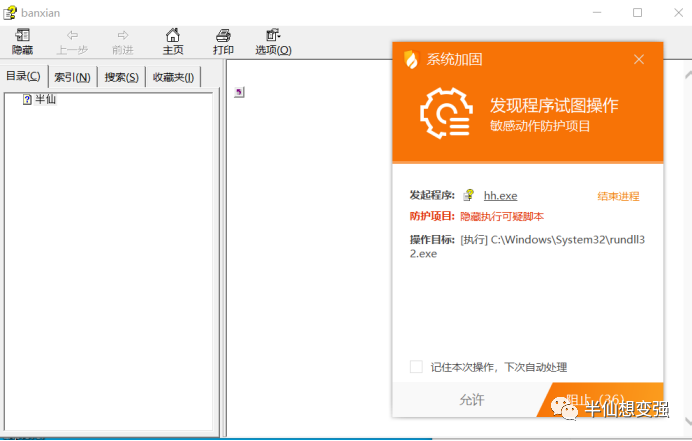
Task: Click the content pane scrollbar up arrow
Action: click(688, 75)
